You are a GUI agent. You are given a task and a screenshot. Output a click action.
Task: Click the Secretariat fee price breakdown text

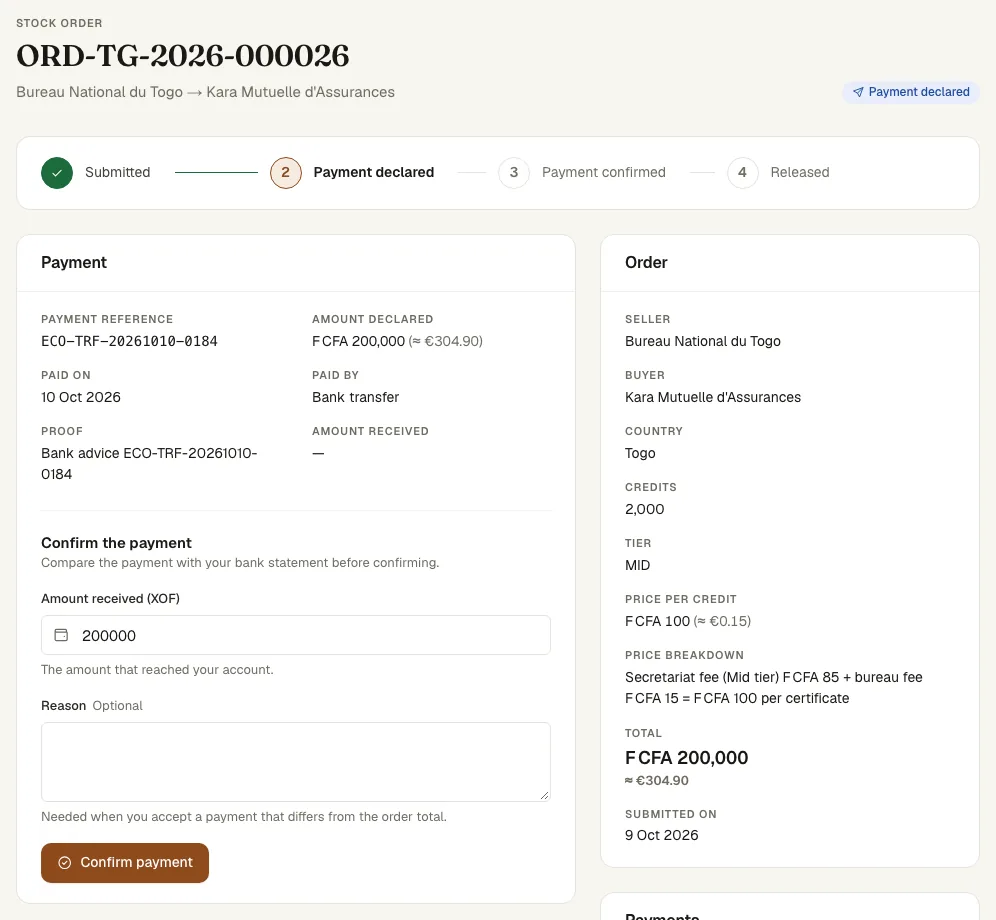click(774, 687)
